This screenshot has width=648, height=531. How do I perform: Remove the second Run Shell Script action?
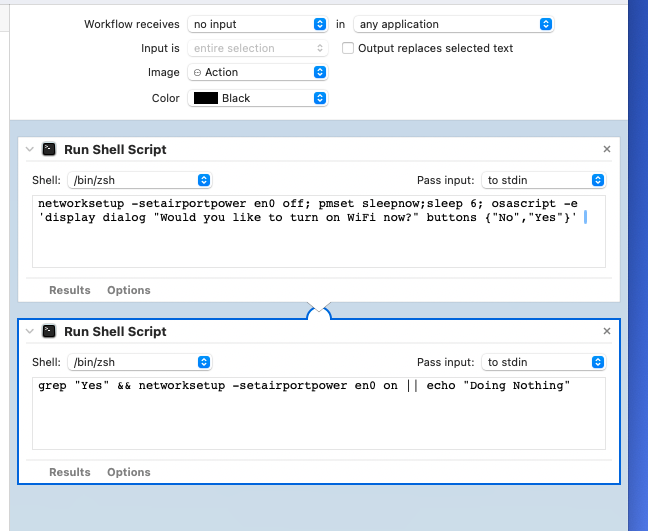click(607, 331)
